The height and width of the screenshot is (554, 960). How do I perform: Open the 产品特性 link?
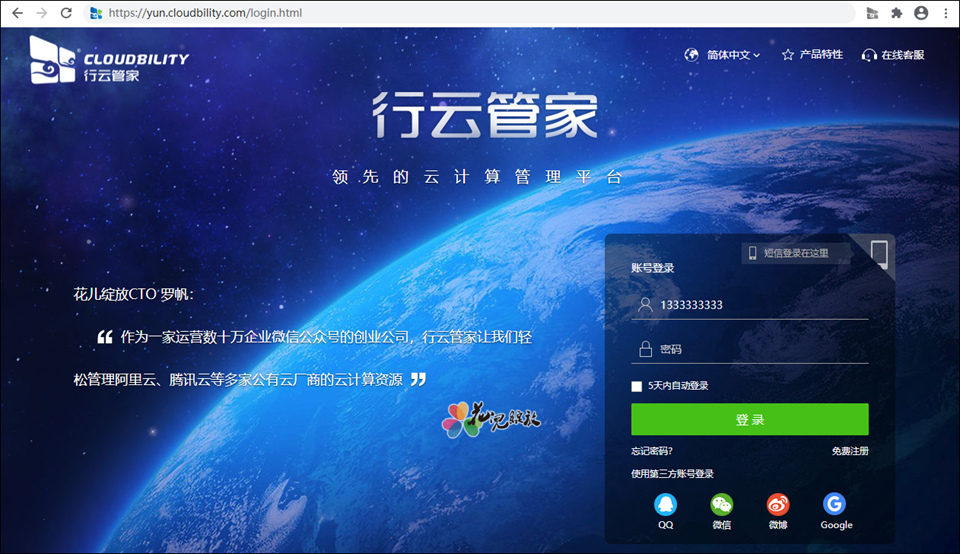click(821, 54)
